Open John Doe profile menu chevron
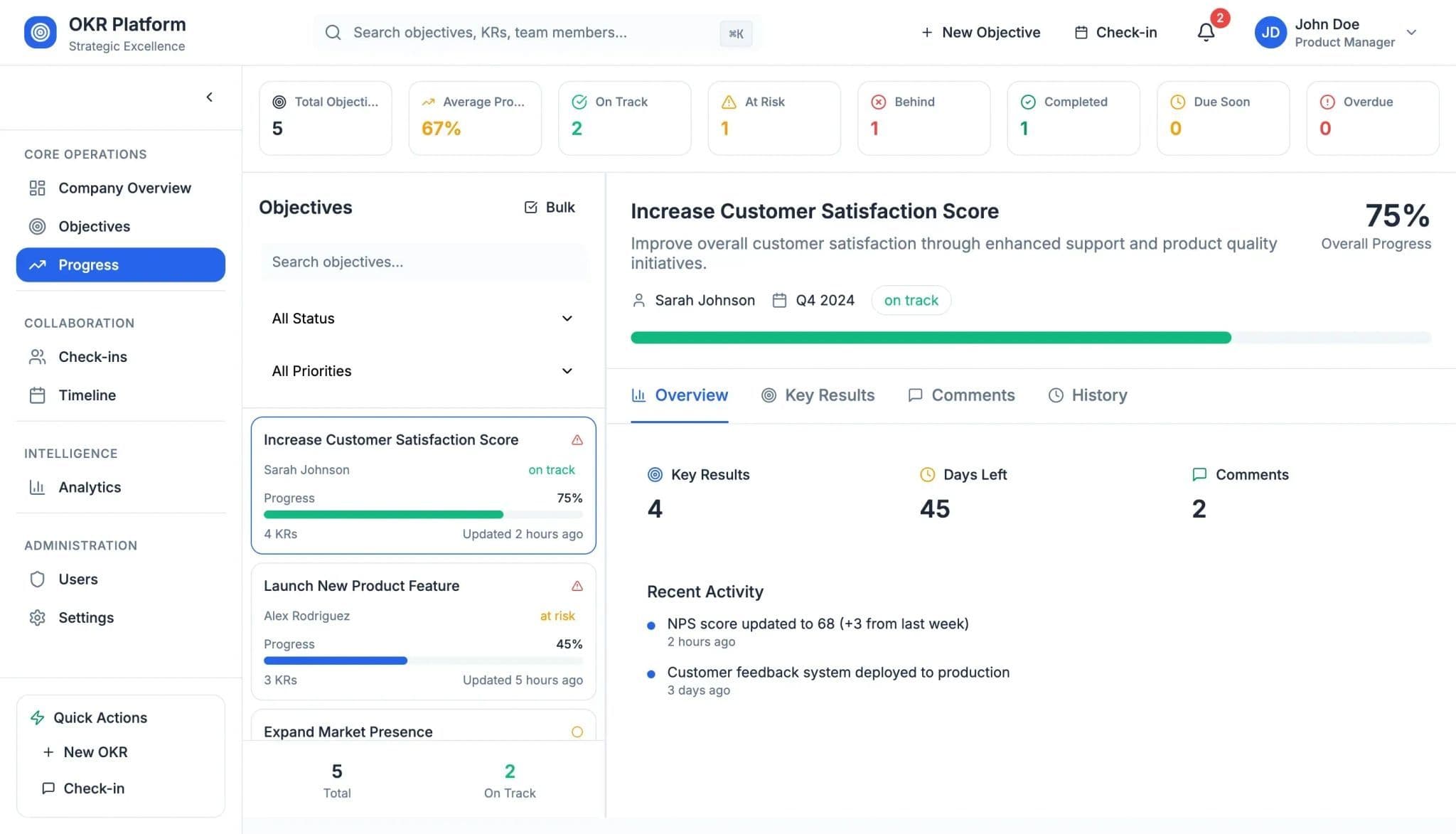Viewport: 1456px width, 834px height. (x=1411, y=33)
